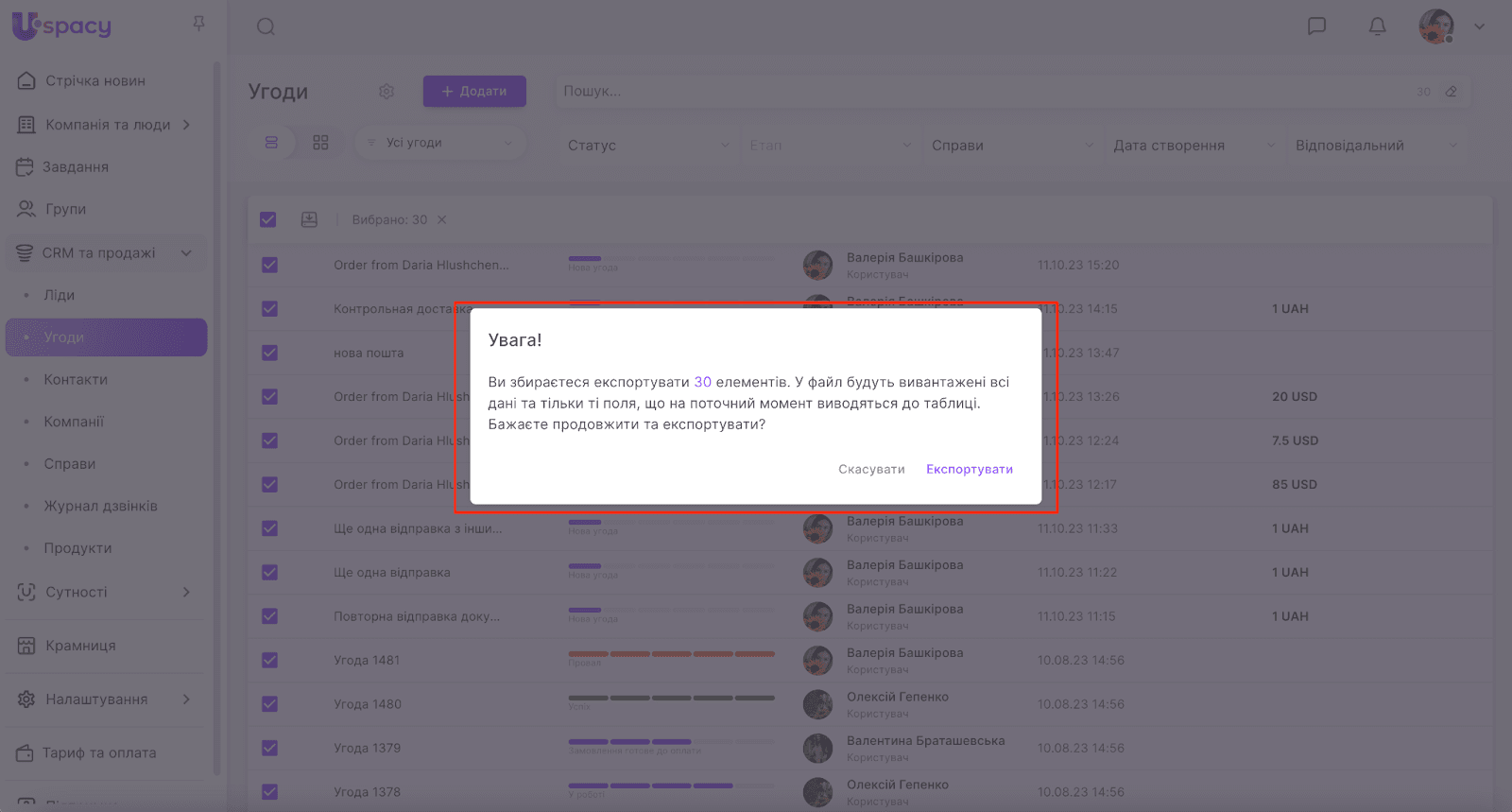Click the Стрічка новин house icon
Image resolution: width=1512 pixels, height=812 pixels.
click(26, 81)
